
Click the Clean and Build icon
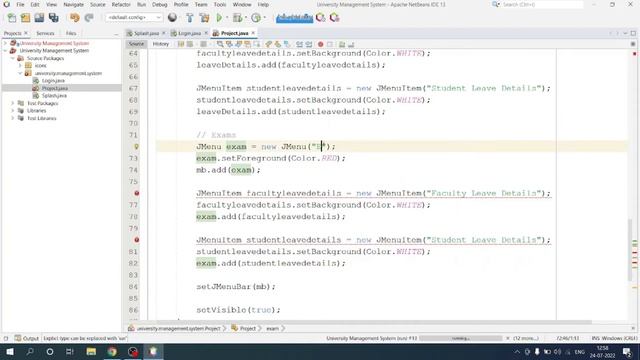[x=204, y=18]
